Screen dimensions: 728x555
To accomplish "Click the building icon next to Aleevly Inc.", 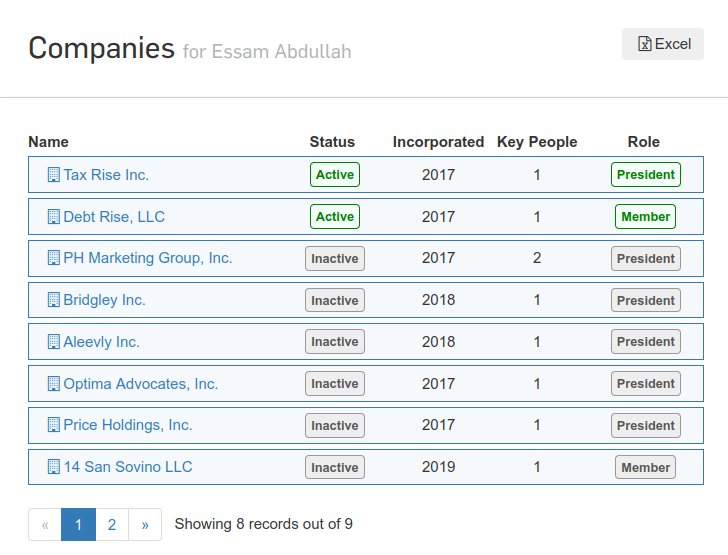I will (54, 341).
